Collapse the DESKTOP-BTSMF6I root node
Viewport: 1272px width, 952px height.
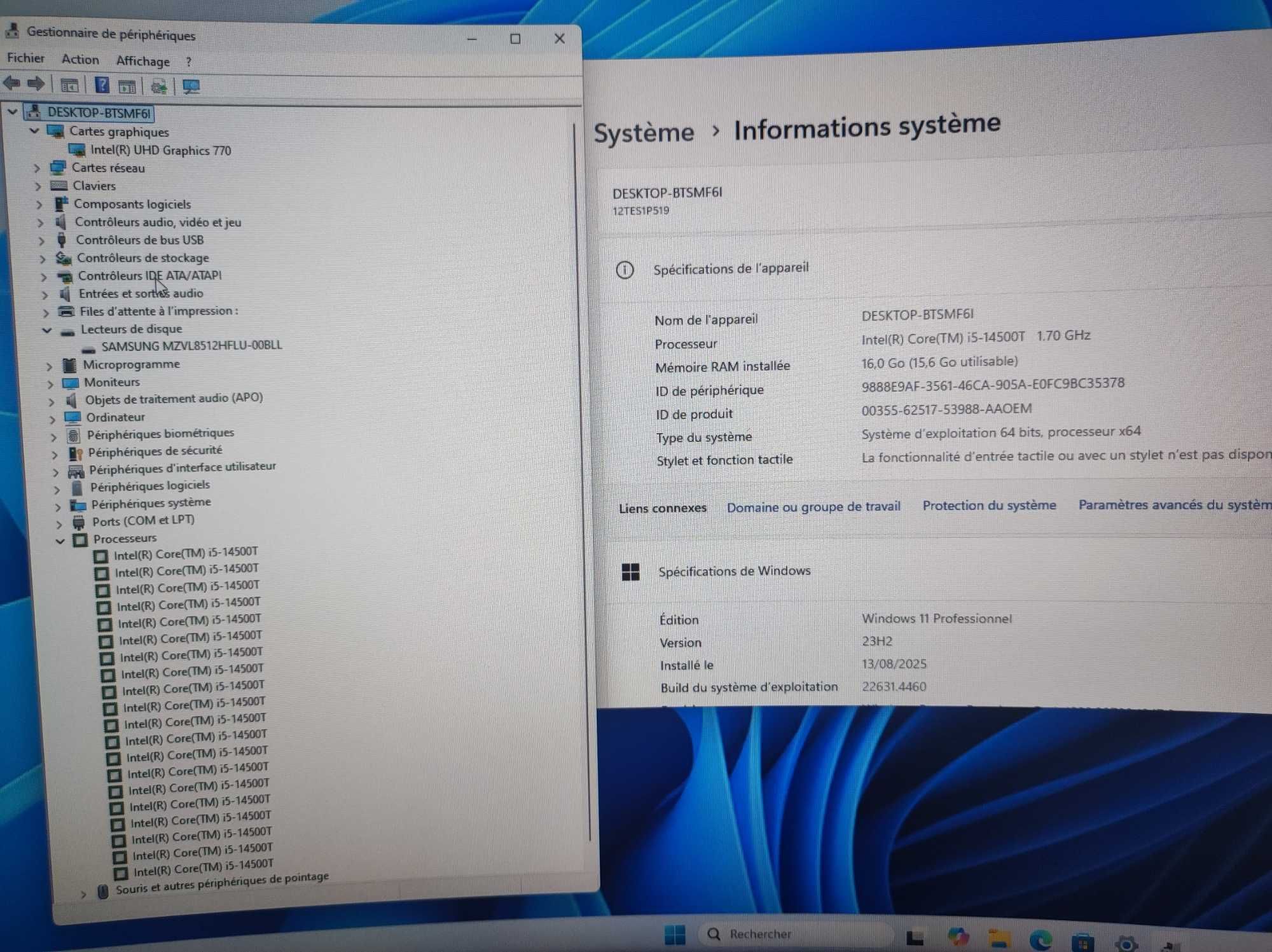(12, 112)
